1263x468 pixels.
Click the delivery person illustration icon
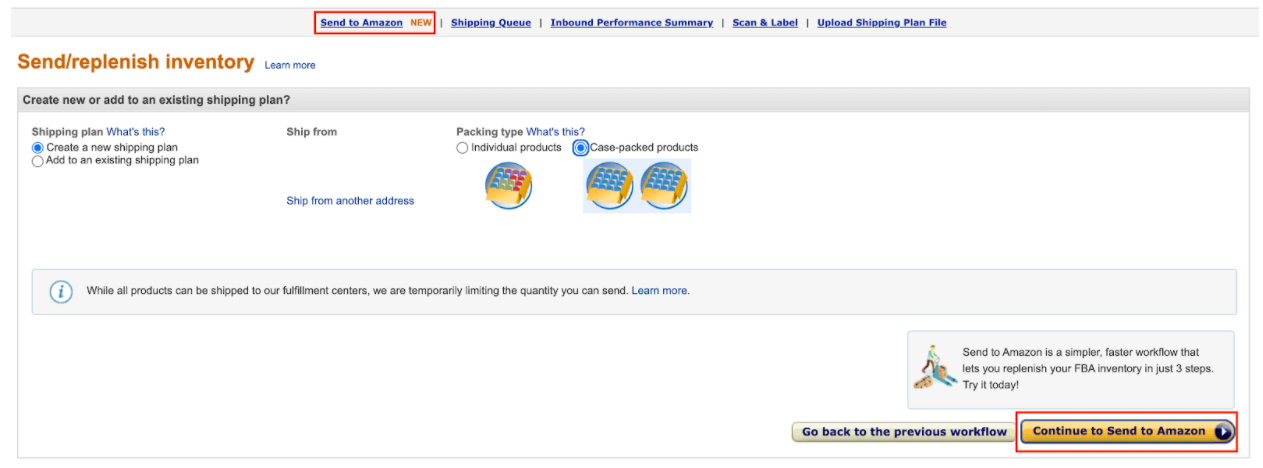click(x=935, y=368)
